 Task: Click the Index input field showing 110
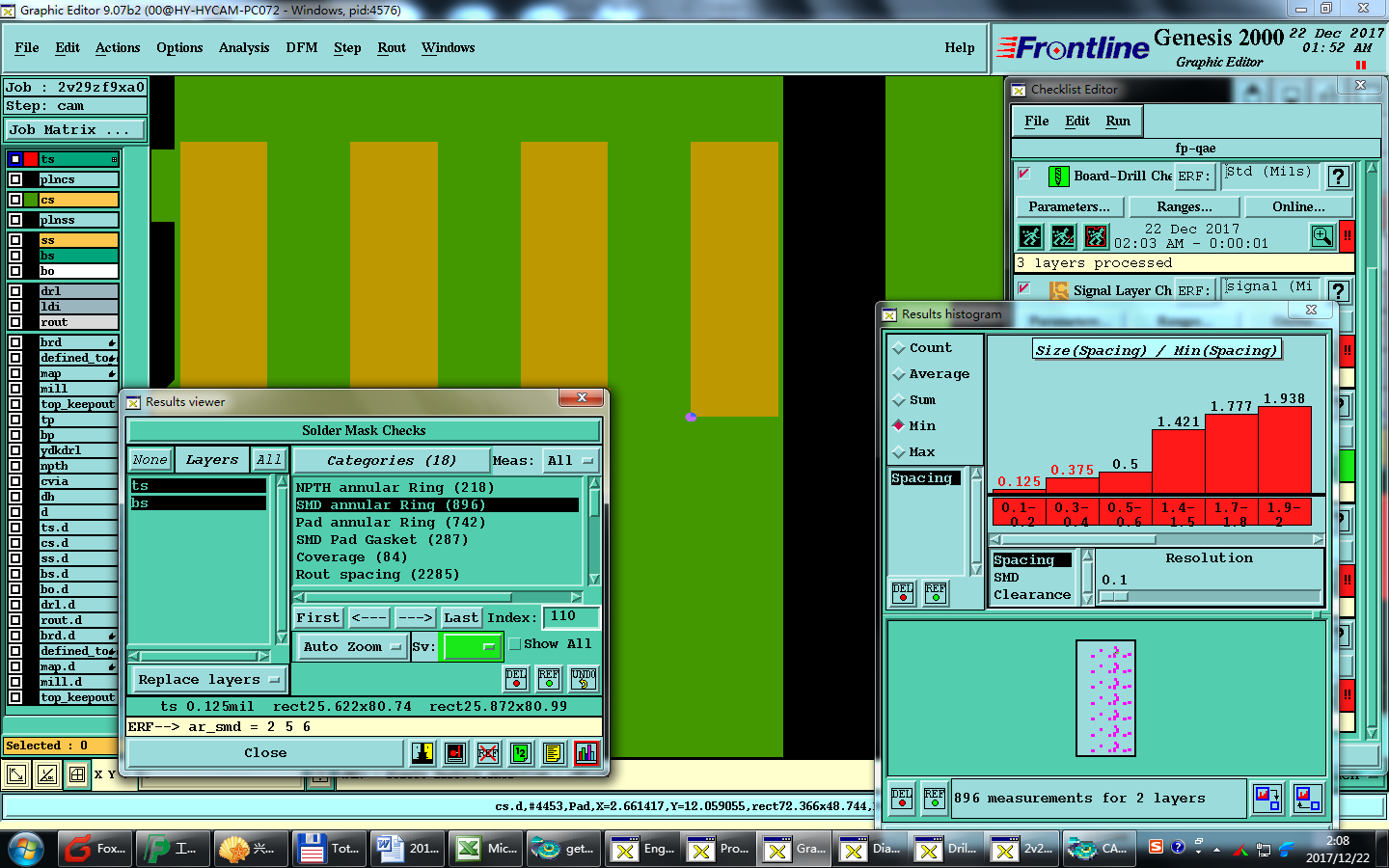pyautogui.click(x=571, y=617)
